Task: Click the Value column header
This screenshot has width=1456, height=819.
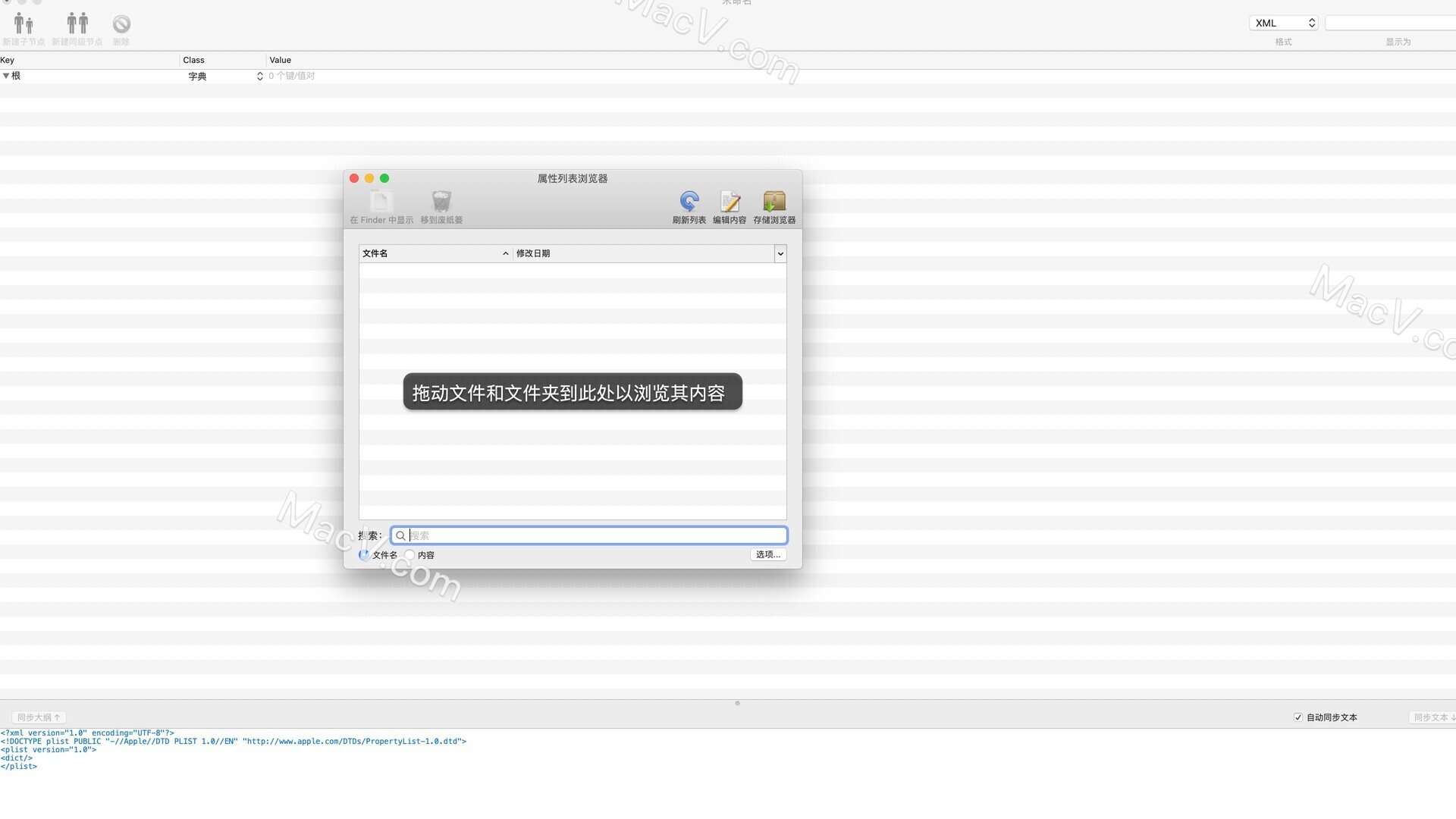Action: 861,60
